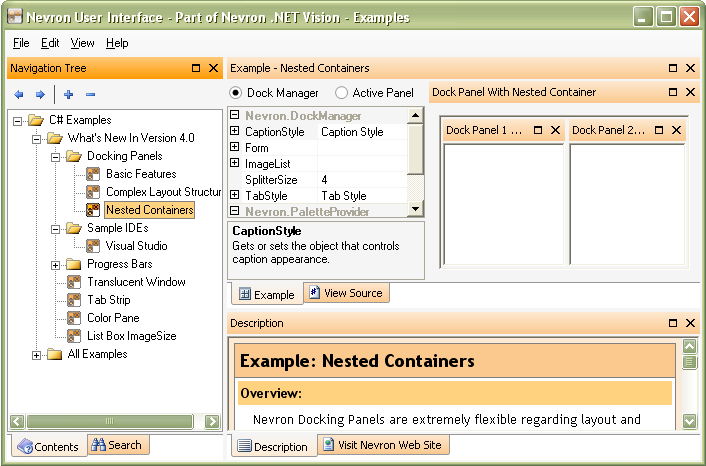Click the Translucent Window example icon
The image size is (706, 466).
[74, 282]
